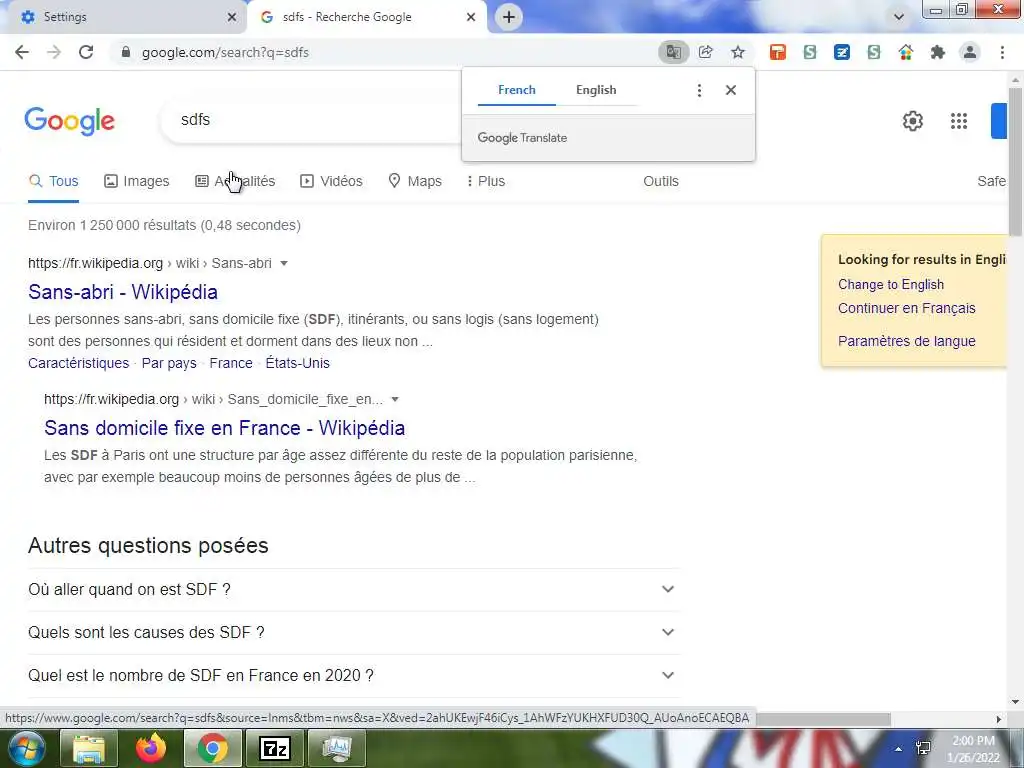Expand Où aller quand on est SDF
The width and height of the screenshot is (1024, 768).
coord(354,589)
